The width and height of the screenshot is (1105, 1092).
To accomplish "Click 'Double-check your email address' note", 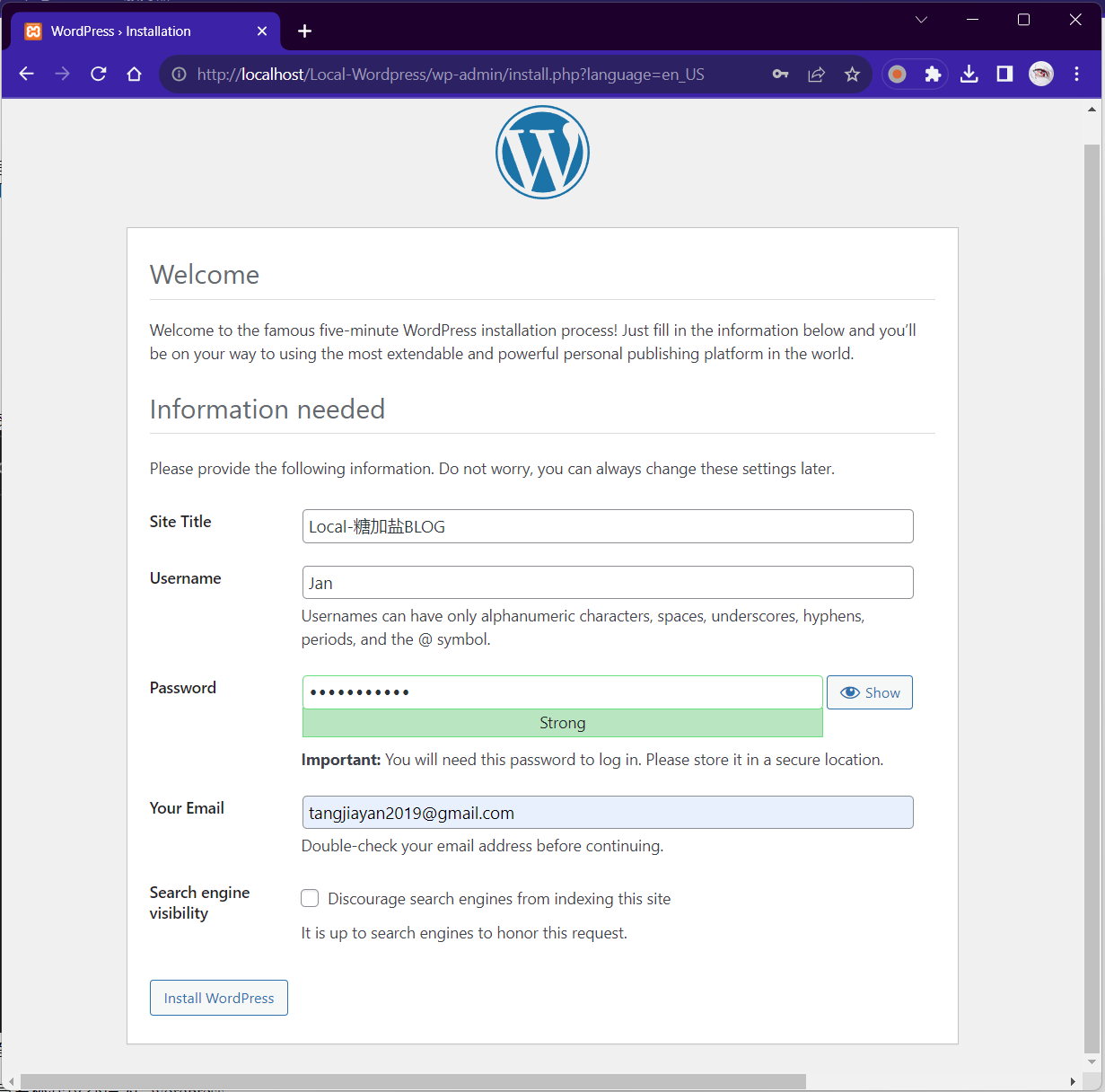I will pyautogui.click(x=482, y=846).
